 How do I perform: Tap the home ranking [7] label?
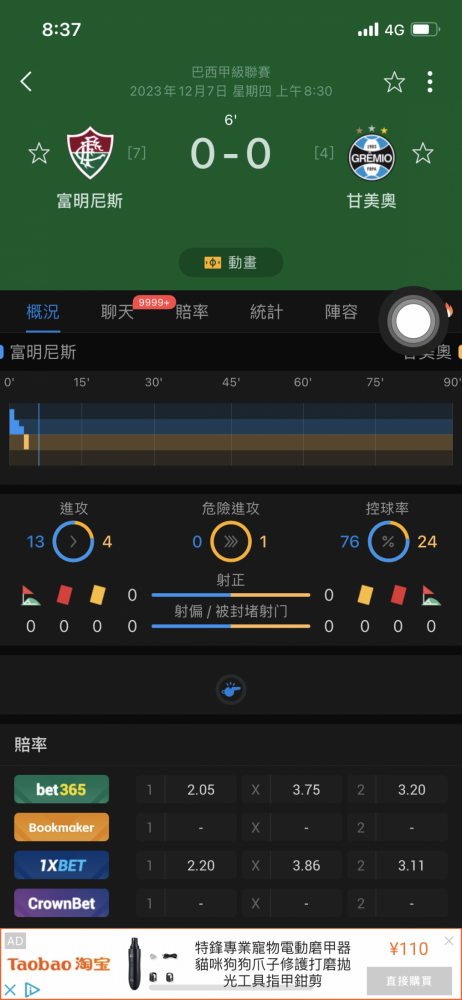point(137,153)
